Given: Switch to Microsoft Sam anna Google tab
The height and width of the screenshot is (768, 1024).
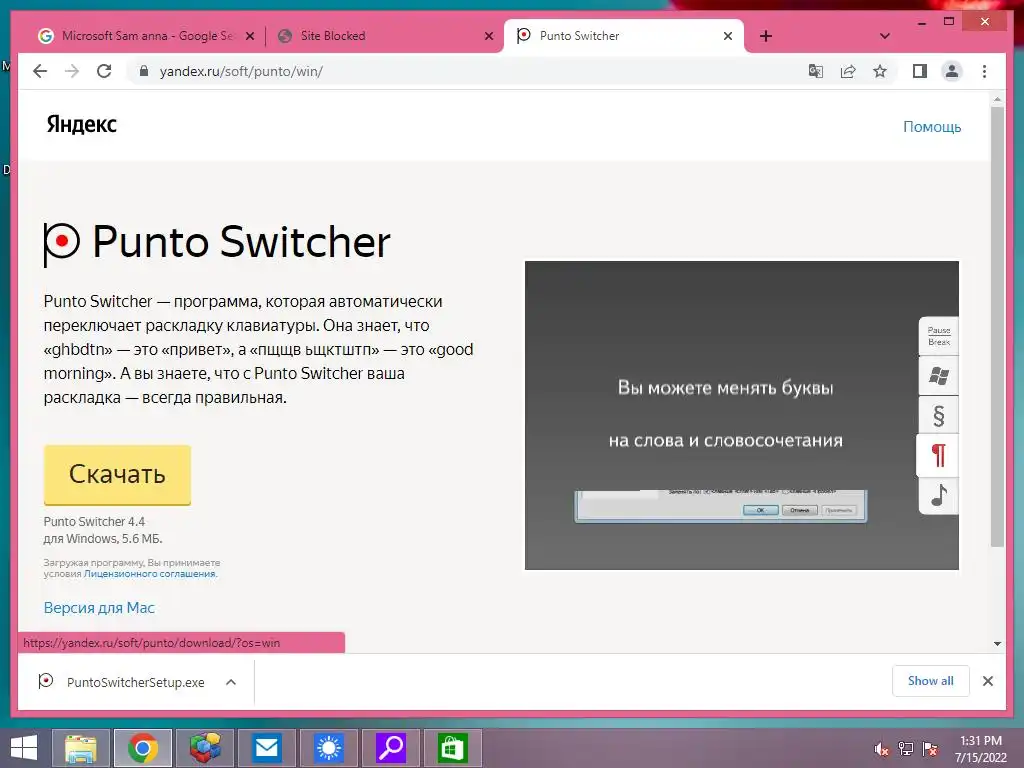Looking at the screenshot, I should pyautogui.click(x=147, y=36).
